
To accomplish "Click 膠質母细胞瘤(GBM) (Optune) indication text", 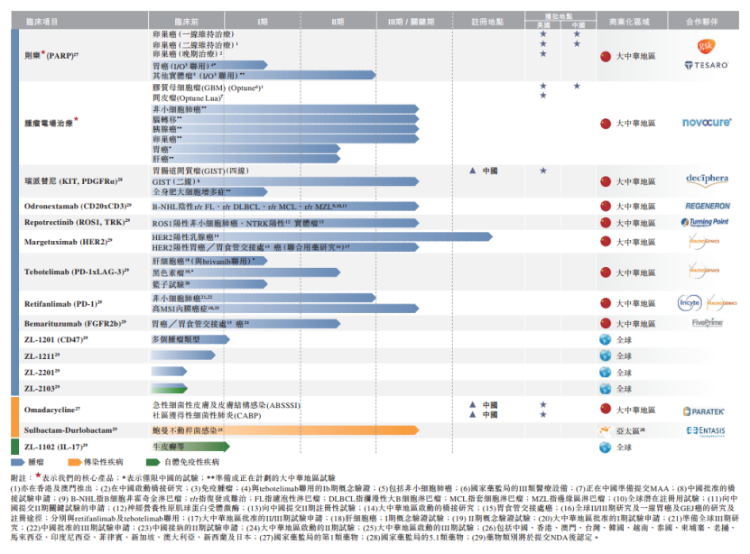I will pos(208,88).
